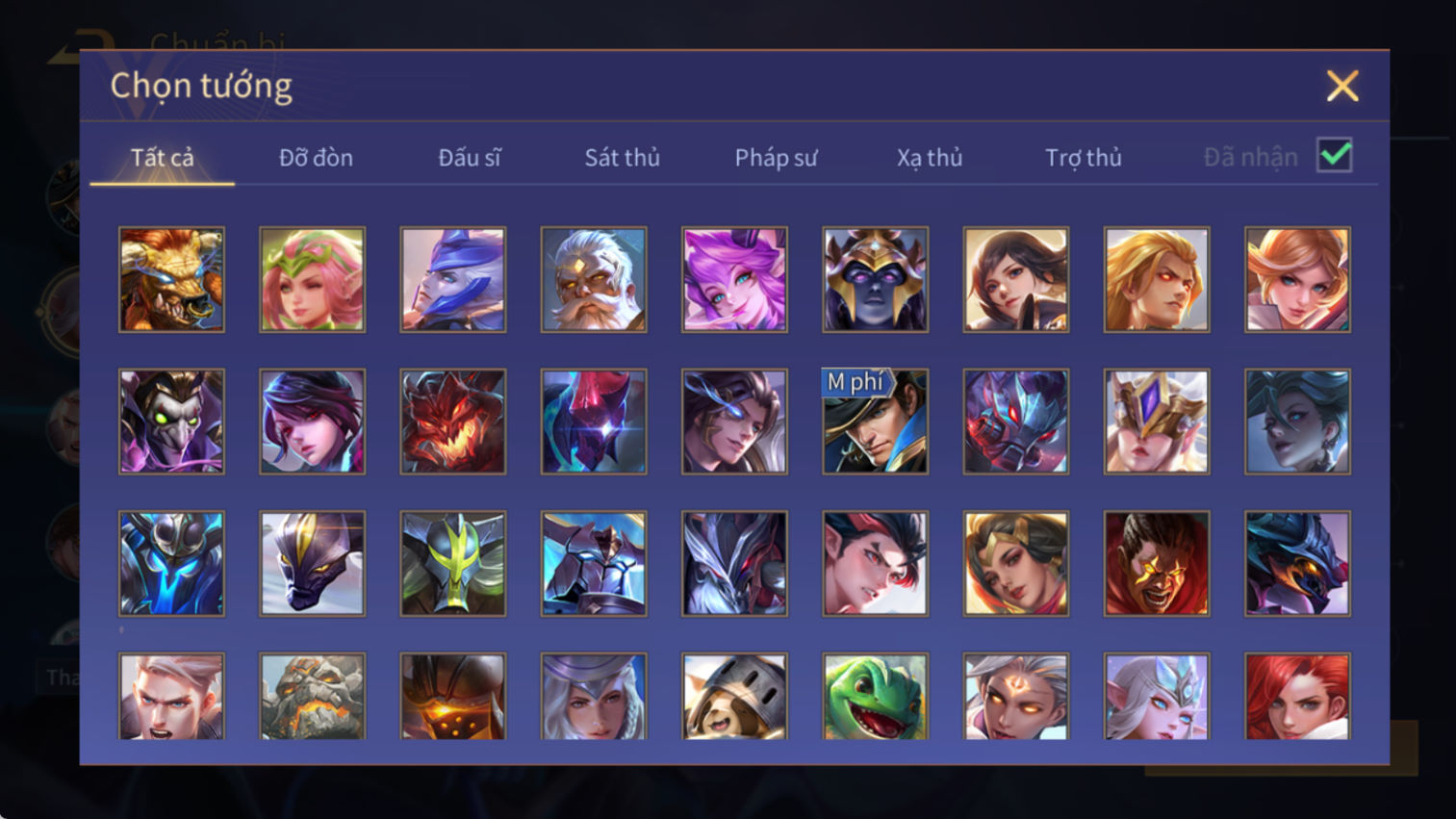Select the flower-crowned pink-haired girl hero
Viewport: 1456px width, 819px height.
tap(312, 280)
